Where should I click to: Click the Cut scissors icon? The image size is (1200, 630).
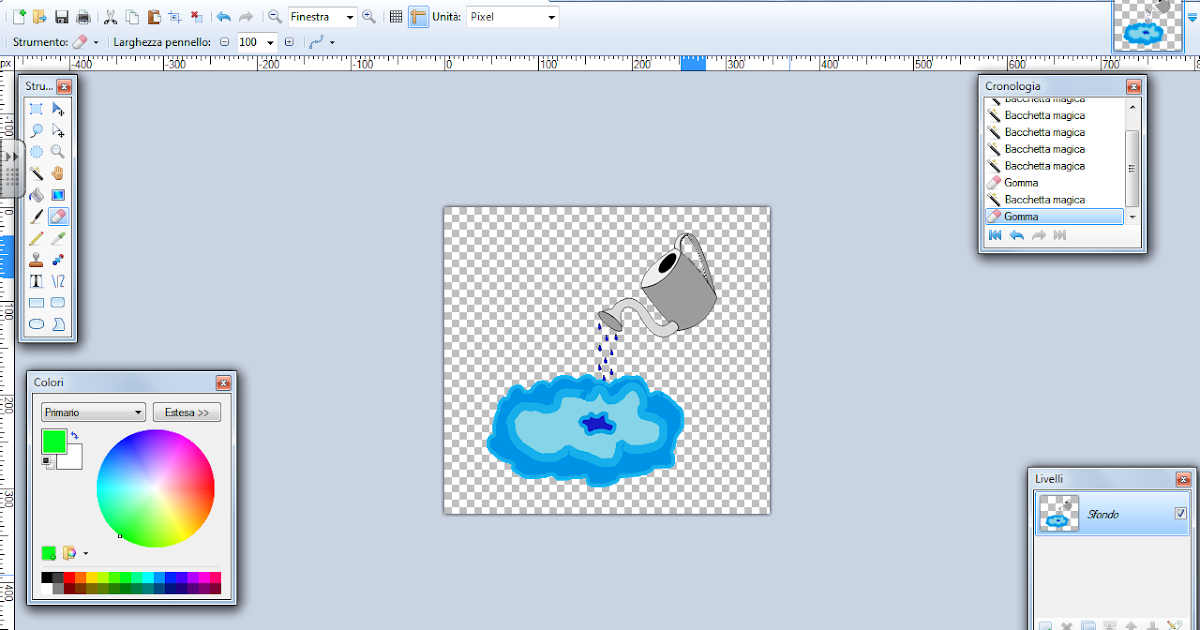tap(110, 17)
